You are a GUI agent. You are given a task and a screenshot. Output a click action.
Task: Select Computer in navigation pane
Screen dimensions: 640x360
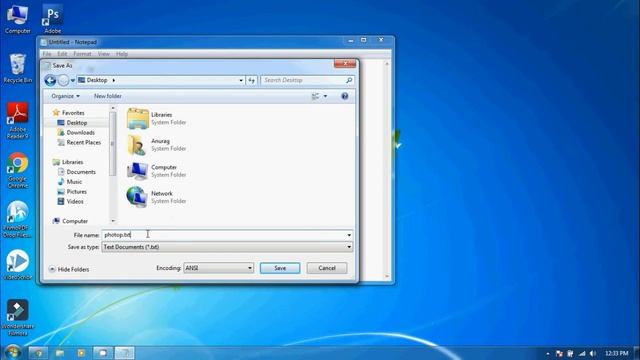[x=70, y=221]
